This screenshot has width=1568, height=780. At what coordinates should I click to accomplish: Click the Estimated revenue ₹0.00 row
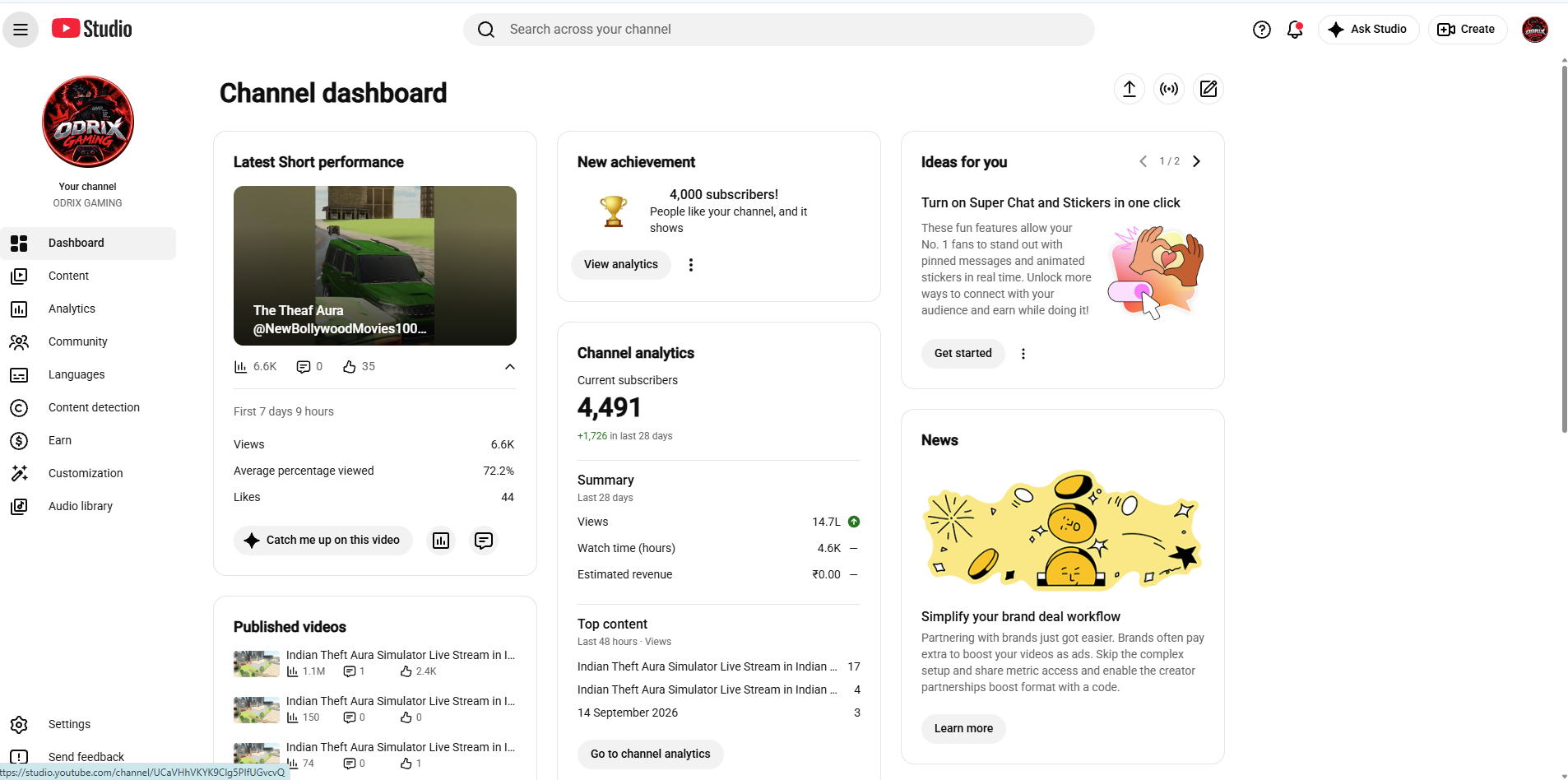tap(719, 574)
